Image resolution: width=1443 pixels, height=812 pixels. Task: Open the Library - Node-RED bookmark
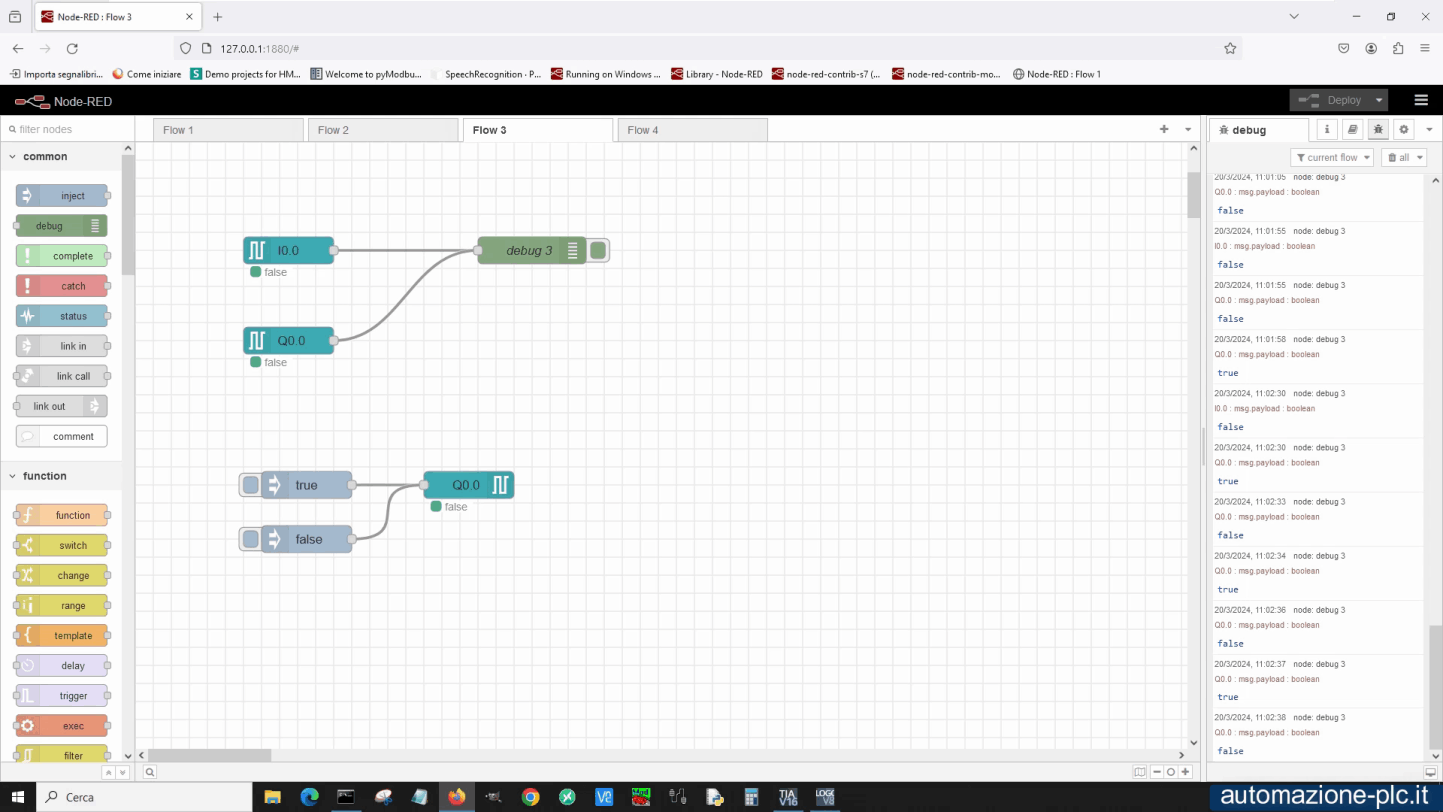pyautogui.click(x=717, y=74)
